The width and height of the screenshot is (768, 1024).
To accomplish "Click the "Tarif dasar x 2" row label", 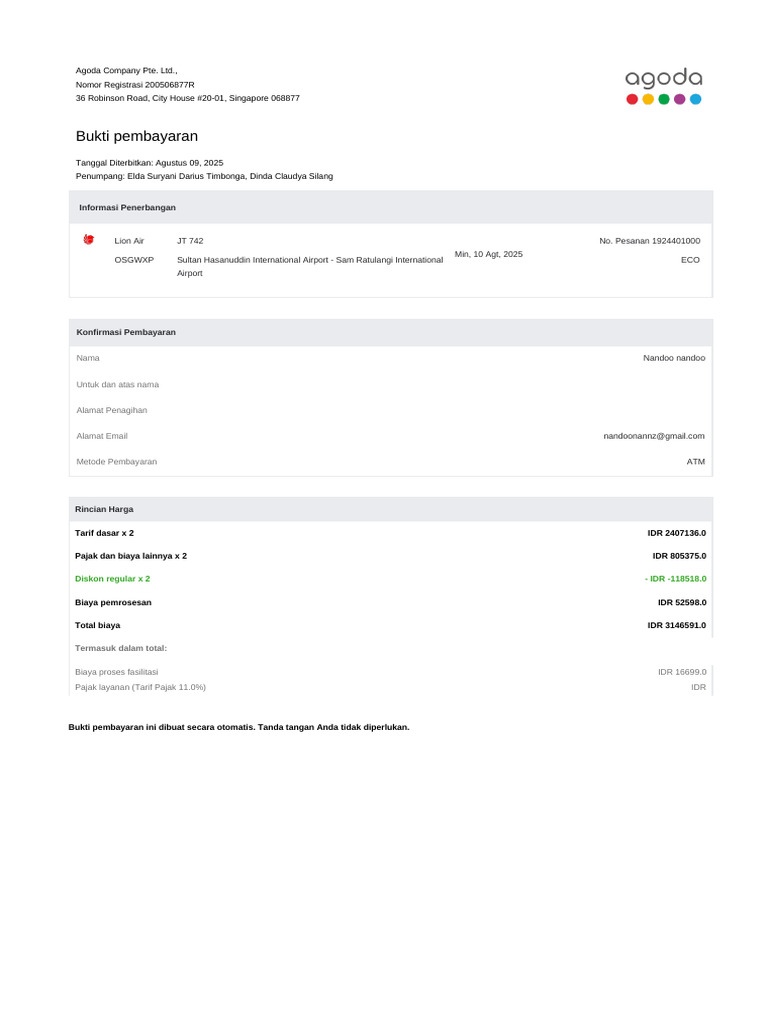I will pos(104,533).
